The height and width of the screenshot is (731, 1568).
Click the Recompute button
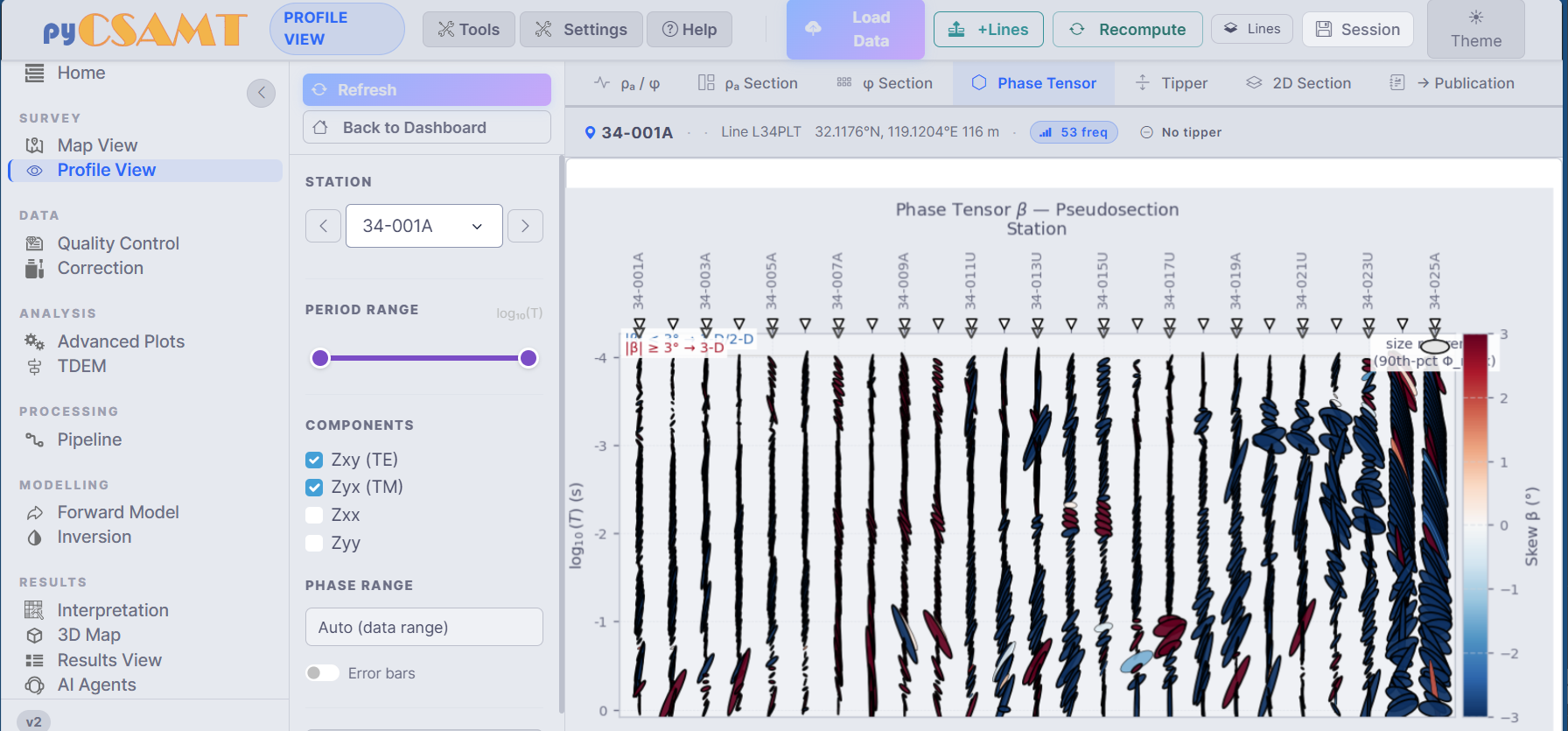pyautogui.click(x=1127, y=30)
